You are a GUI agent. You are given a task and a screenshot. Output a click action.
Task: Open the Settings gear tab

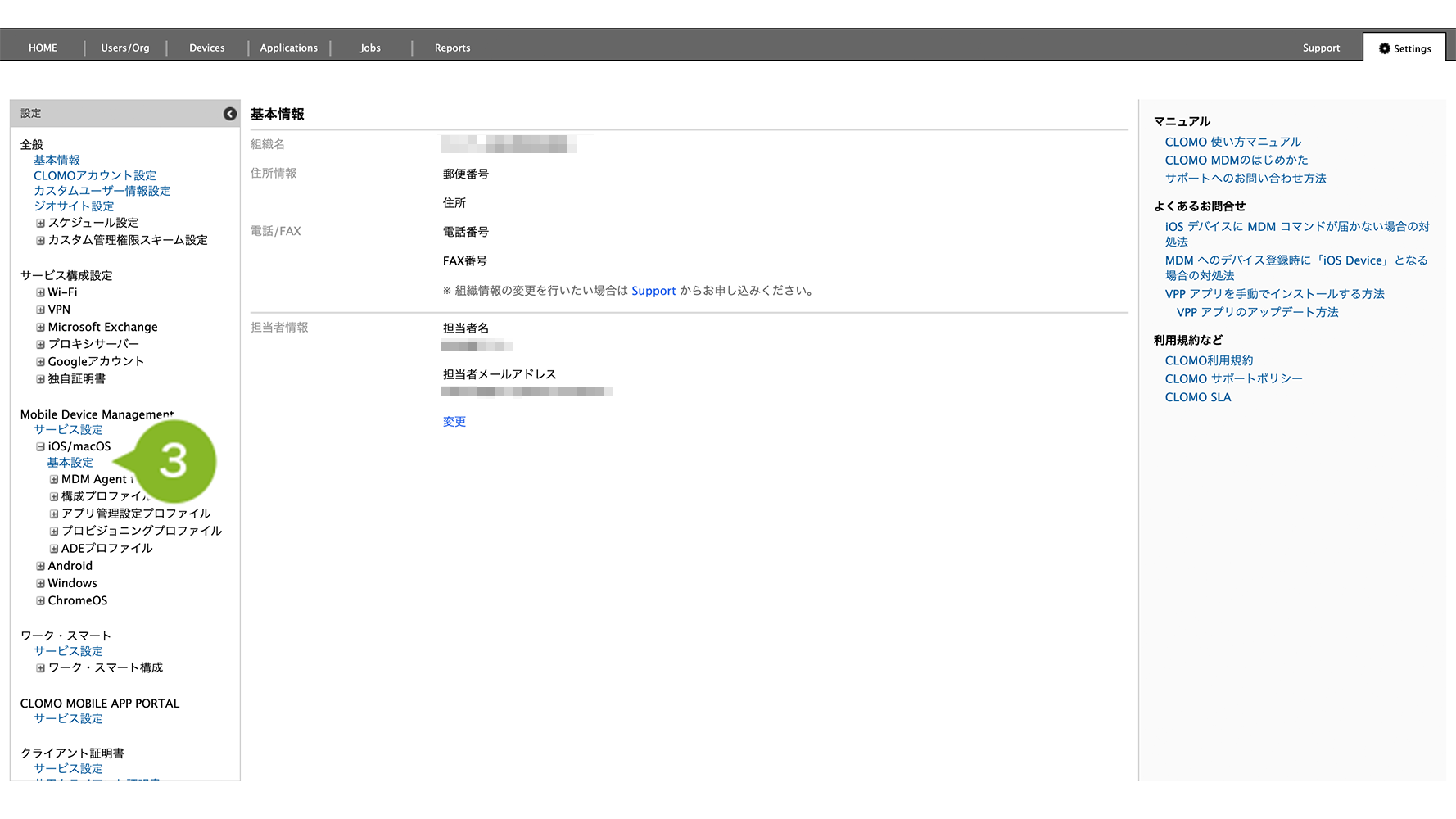[x=1404, y=48]
